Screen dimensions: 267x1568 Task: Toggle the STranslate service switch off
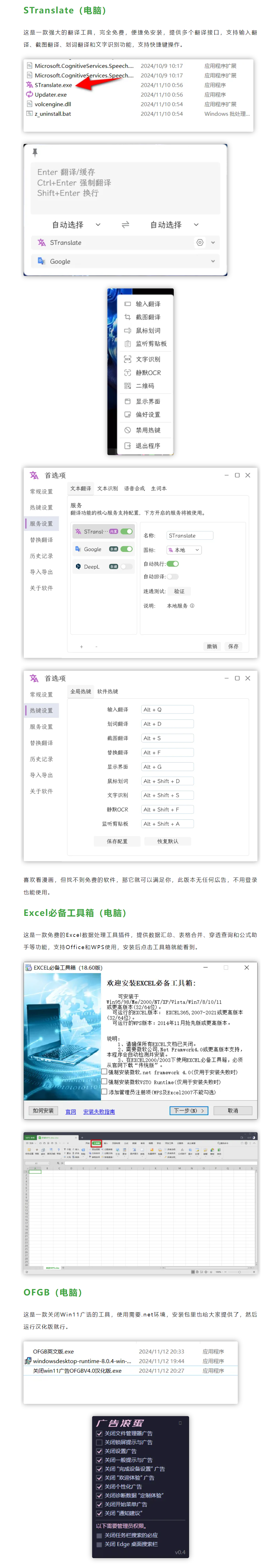click(126, 531)
